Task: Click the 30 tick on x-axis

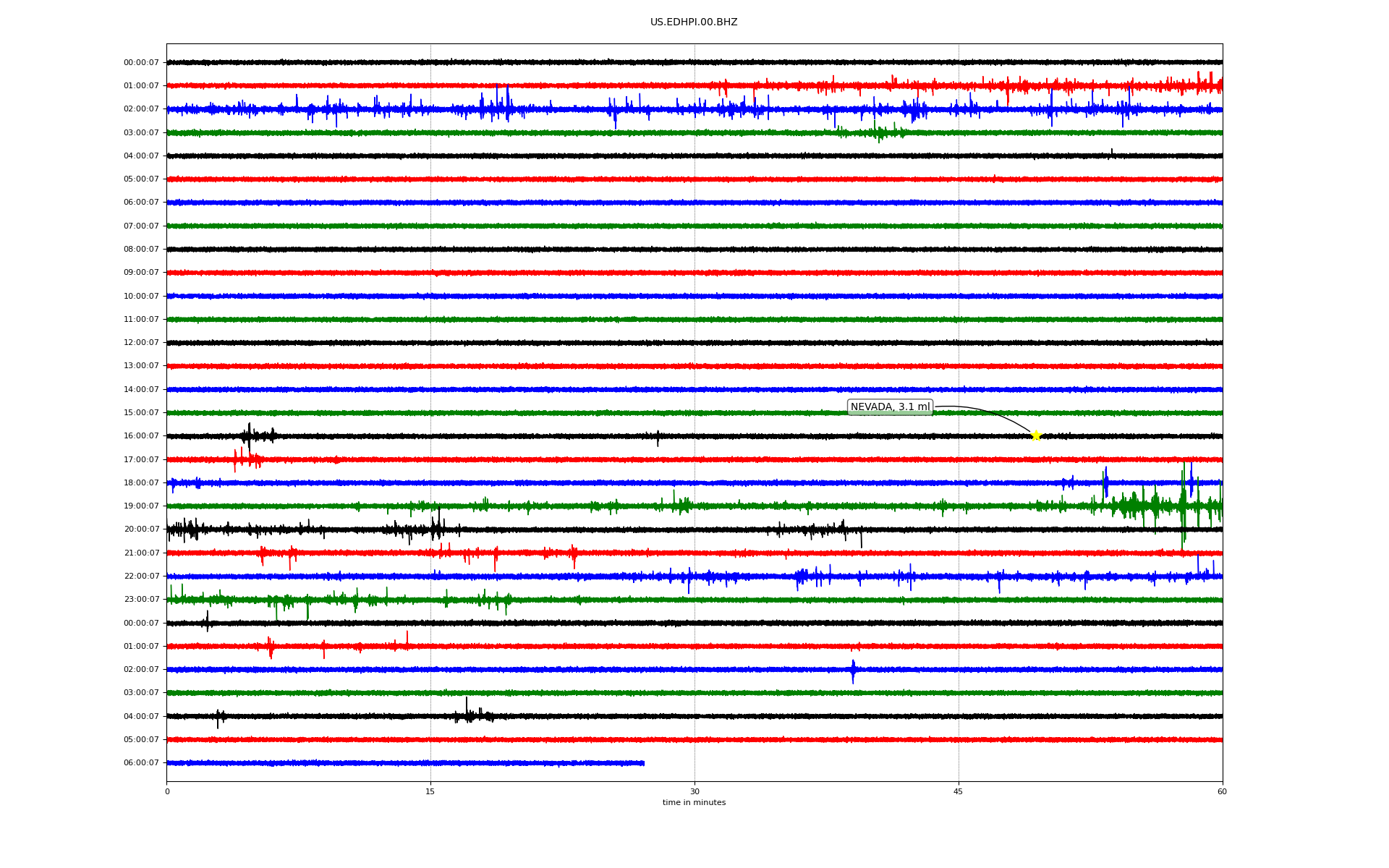Action: 694,792
